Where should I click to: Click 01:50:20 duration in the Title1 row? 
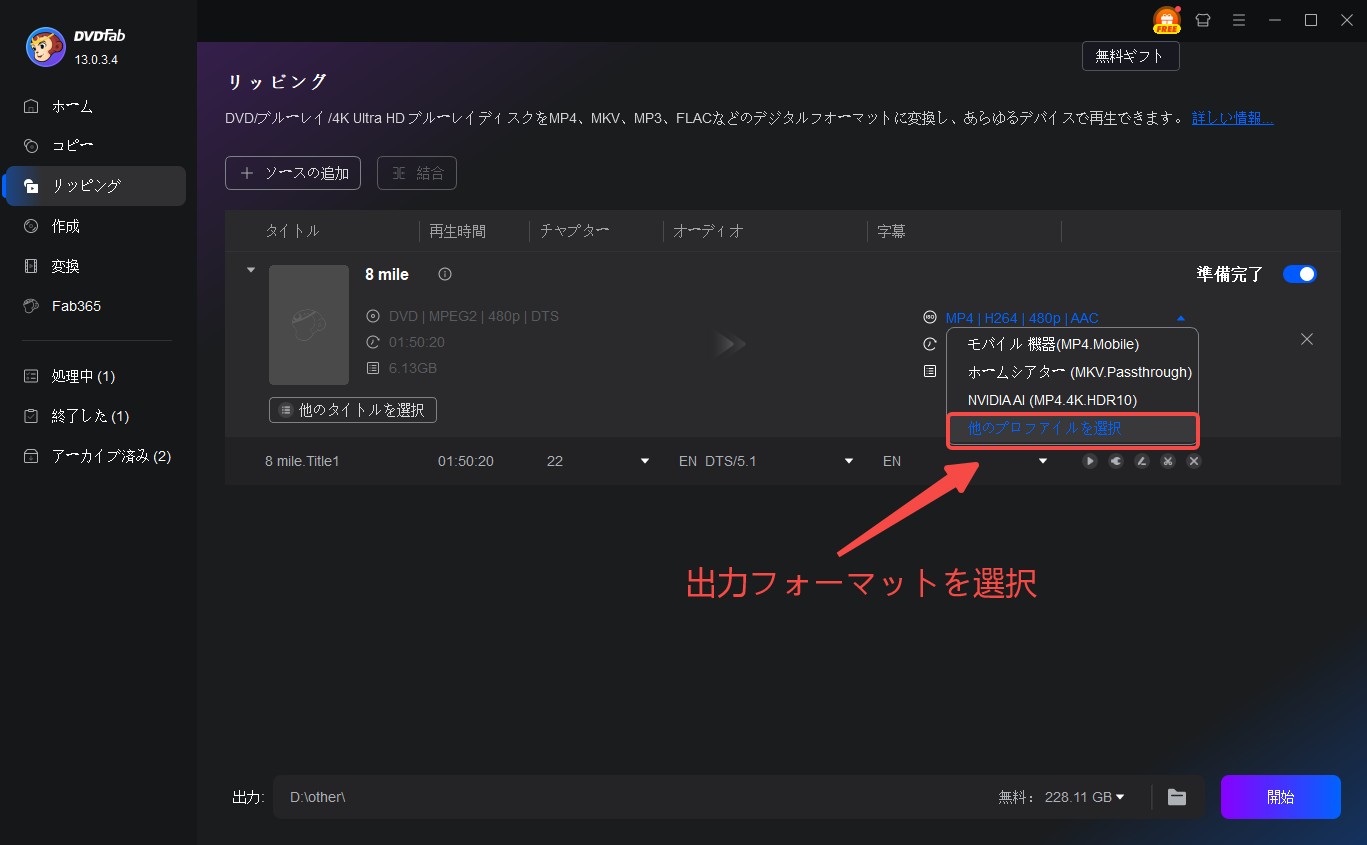(x=466, y=461)
